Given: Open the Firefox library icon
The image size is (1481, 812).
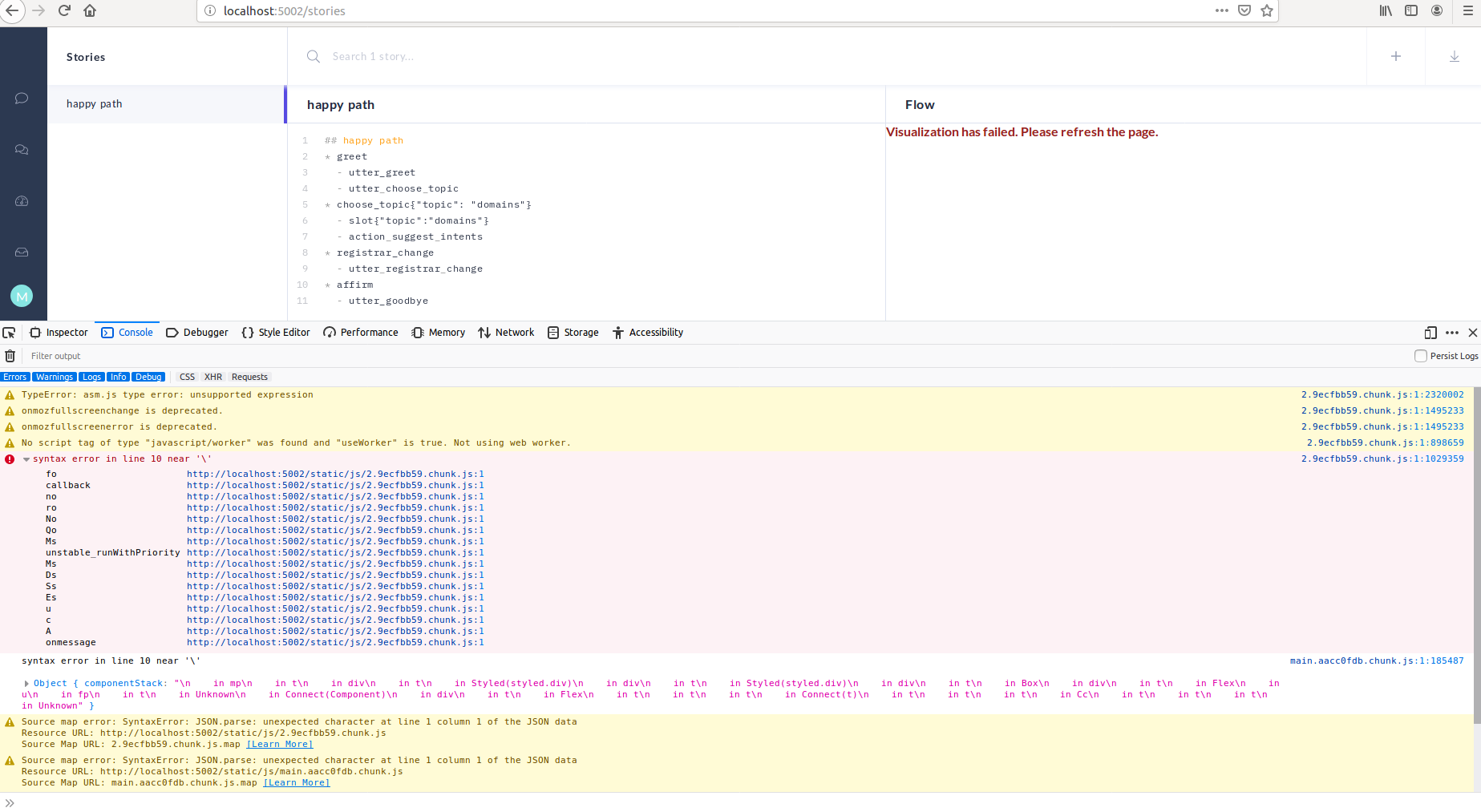Looking at the screenshot, I should pos(1386,10).
